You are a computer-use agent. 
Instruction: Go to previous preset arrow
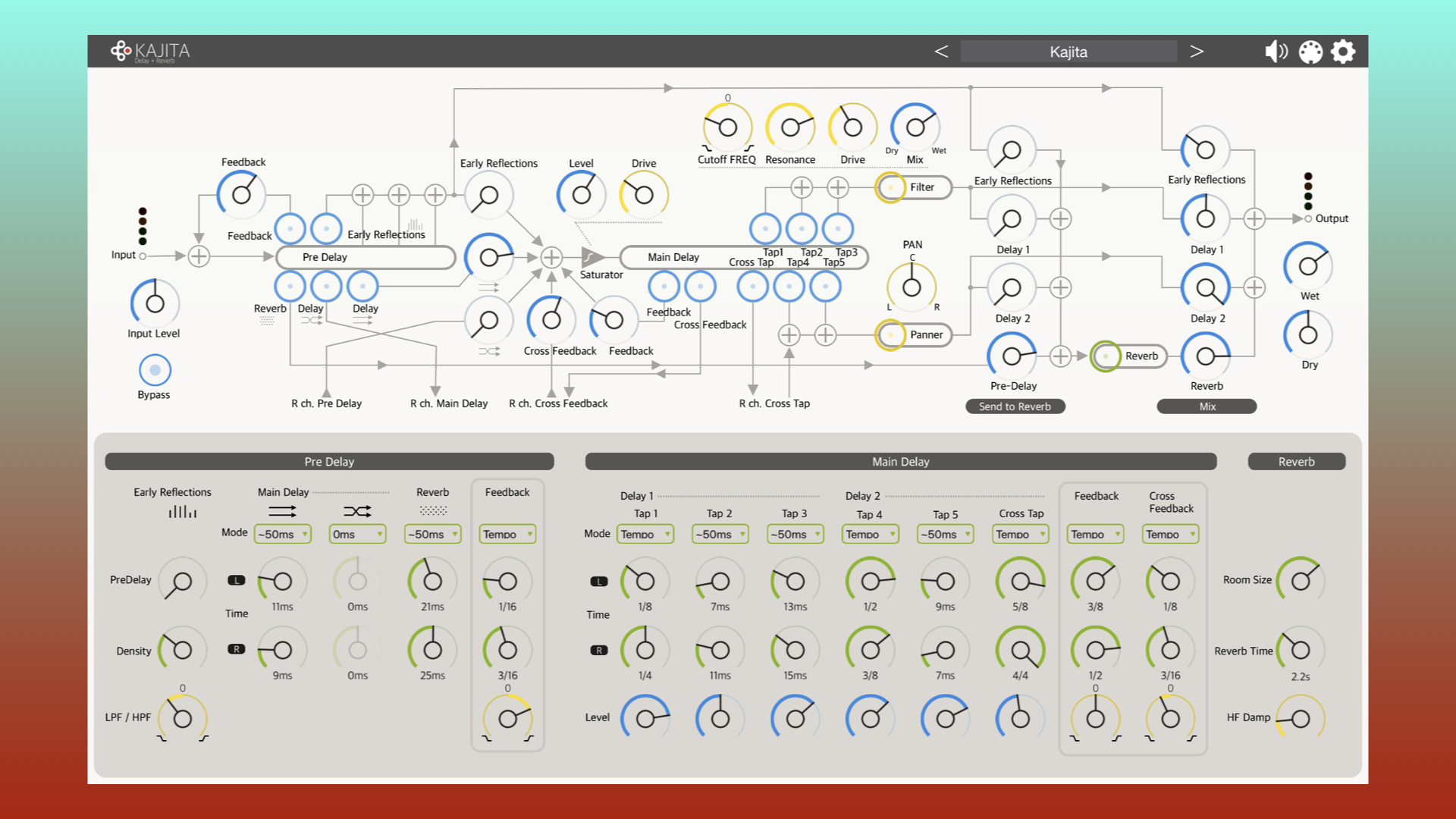pos(941,52)
